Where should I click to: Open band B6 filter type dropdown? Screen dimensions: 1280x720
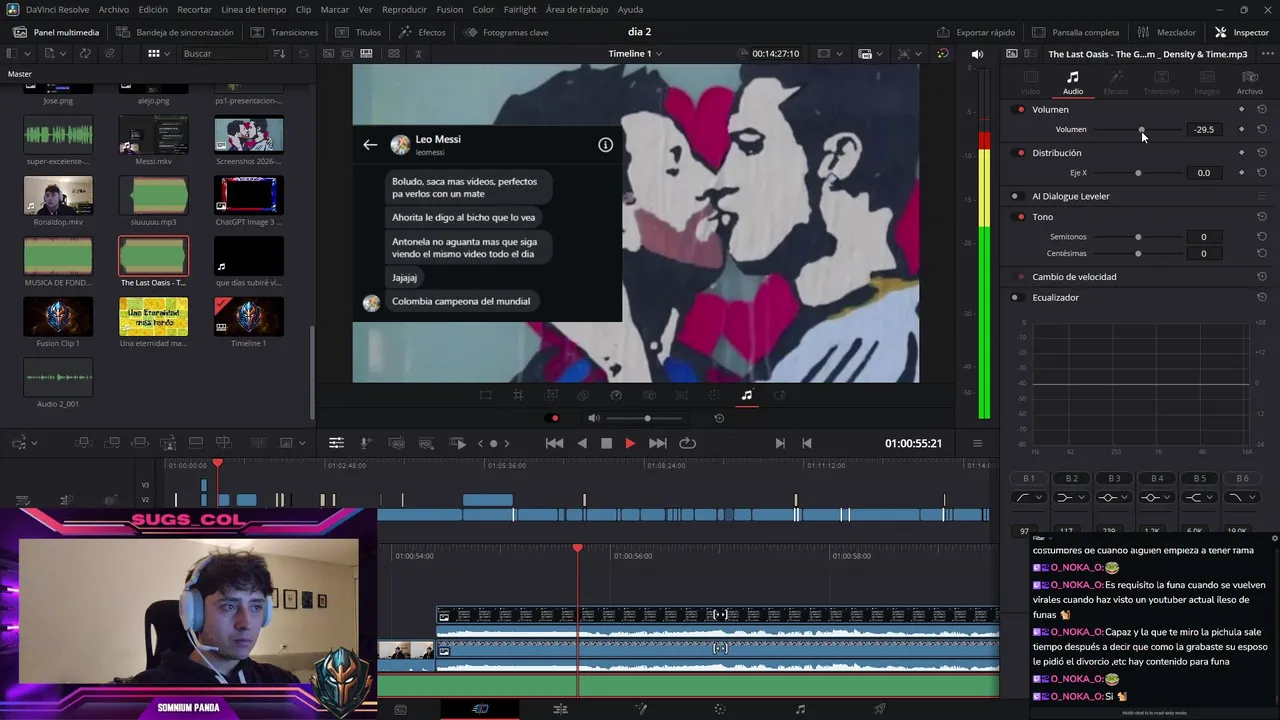coord(1242,498)
